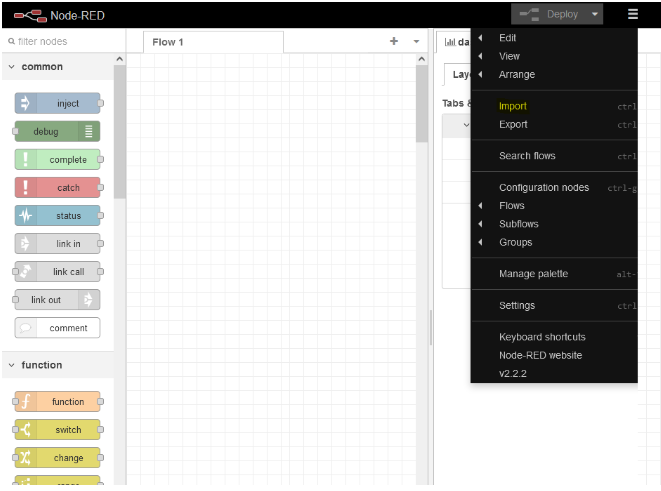Click the link call node
661x491 pixels.
point(58,272)
